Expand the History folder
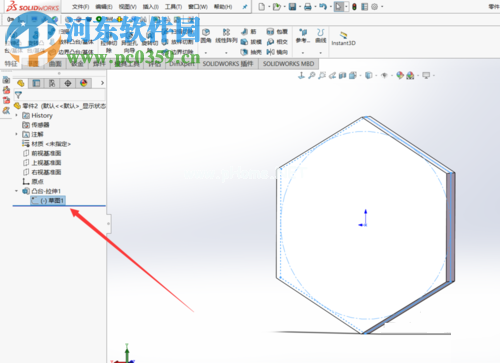The width and height of the screenshot is (500, 363). click(17, 115)
